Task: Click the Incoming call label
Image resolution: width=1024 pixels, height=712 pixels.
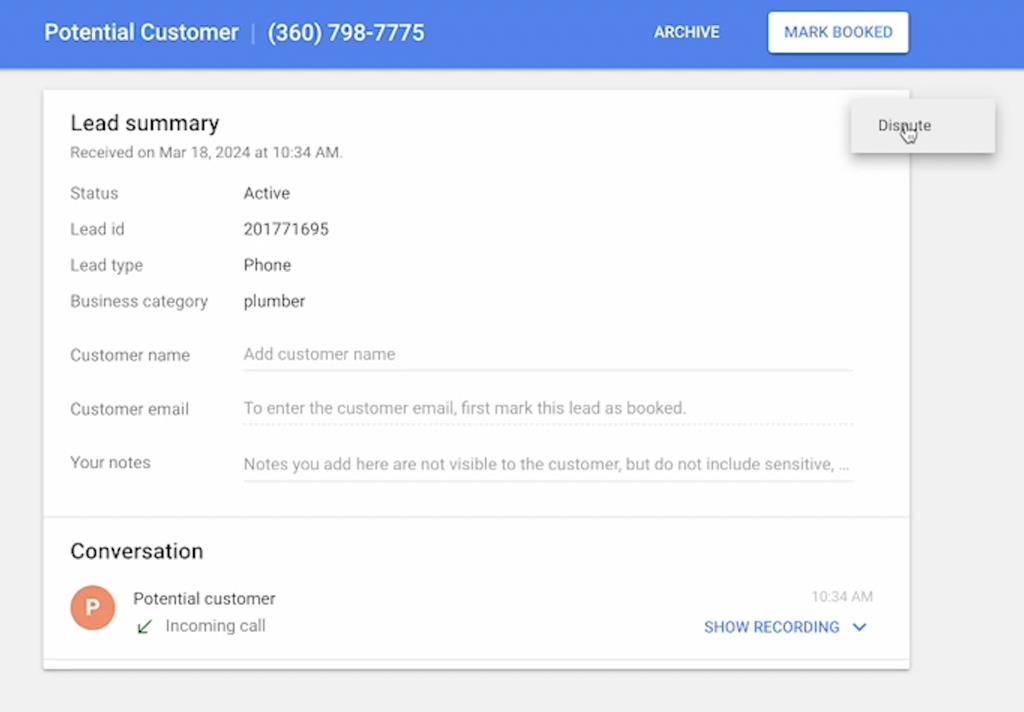Action: coord(216,626)
